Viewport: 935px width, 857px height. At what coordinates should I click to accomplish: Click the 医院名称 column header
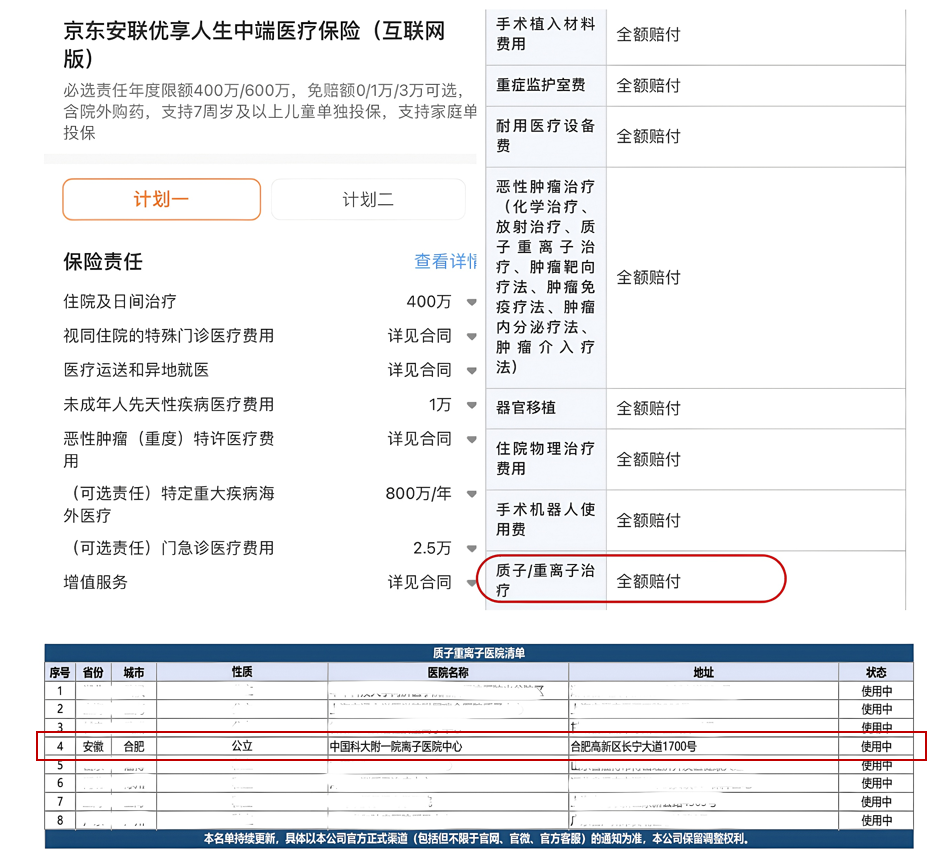448,672
